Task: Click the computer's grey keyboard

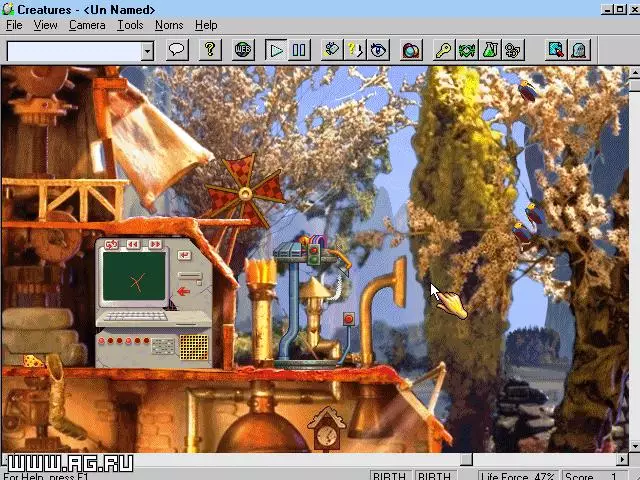Action: pos(135,316)
